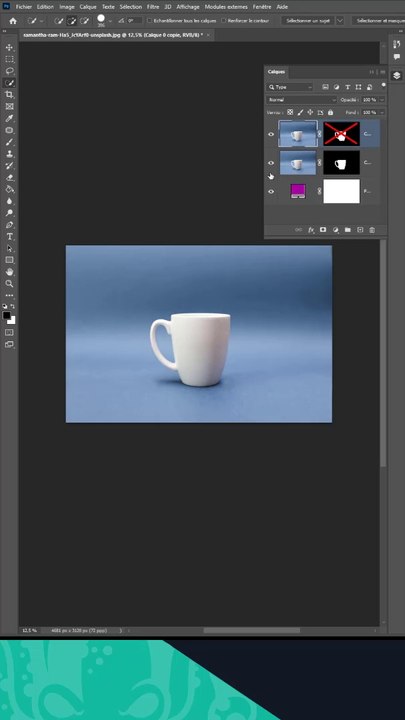Open the Calque menu
Screen dimensions: 405x720
[x=88, y=7]
